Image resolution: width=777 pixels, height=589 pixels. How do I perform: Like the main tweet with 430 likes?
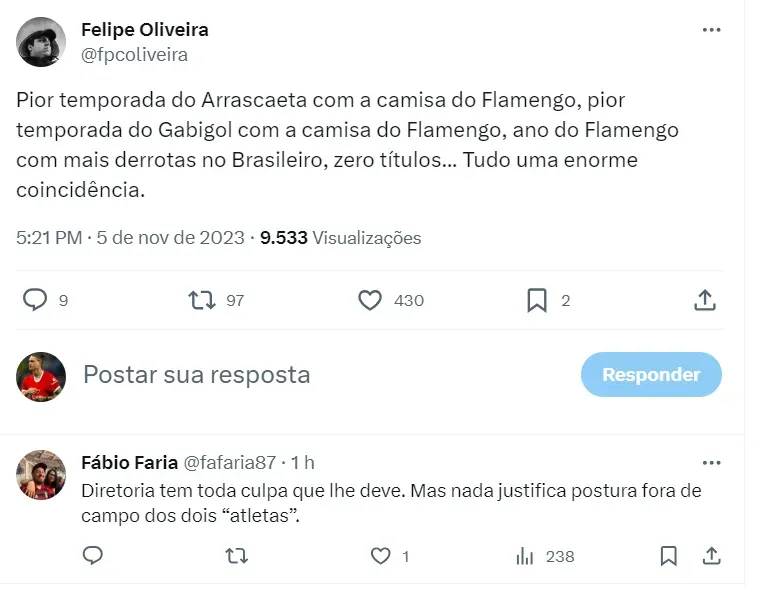click(x=370, y=300)
